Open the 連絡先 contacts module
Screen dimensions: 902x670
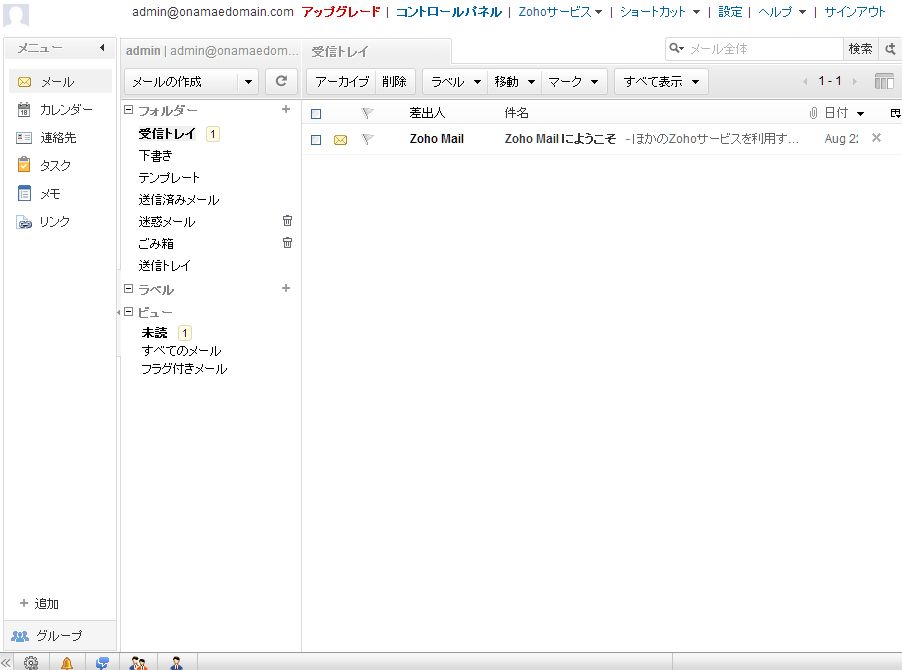[x=47, y=137]
